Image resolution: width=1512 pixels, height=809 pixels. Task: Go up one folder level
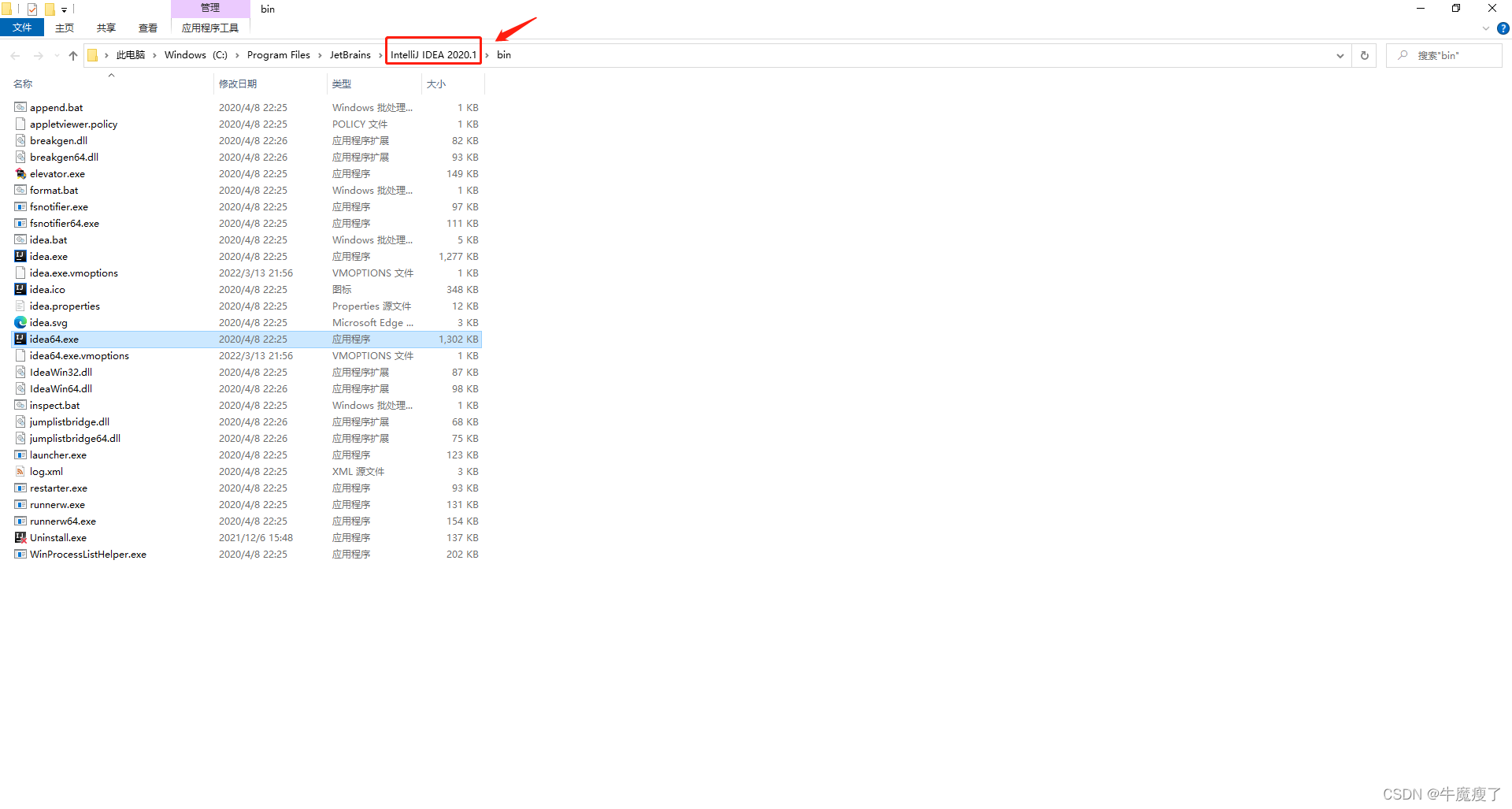[73, 55]
